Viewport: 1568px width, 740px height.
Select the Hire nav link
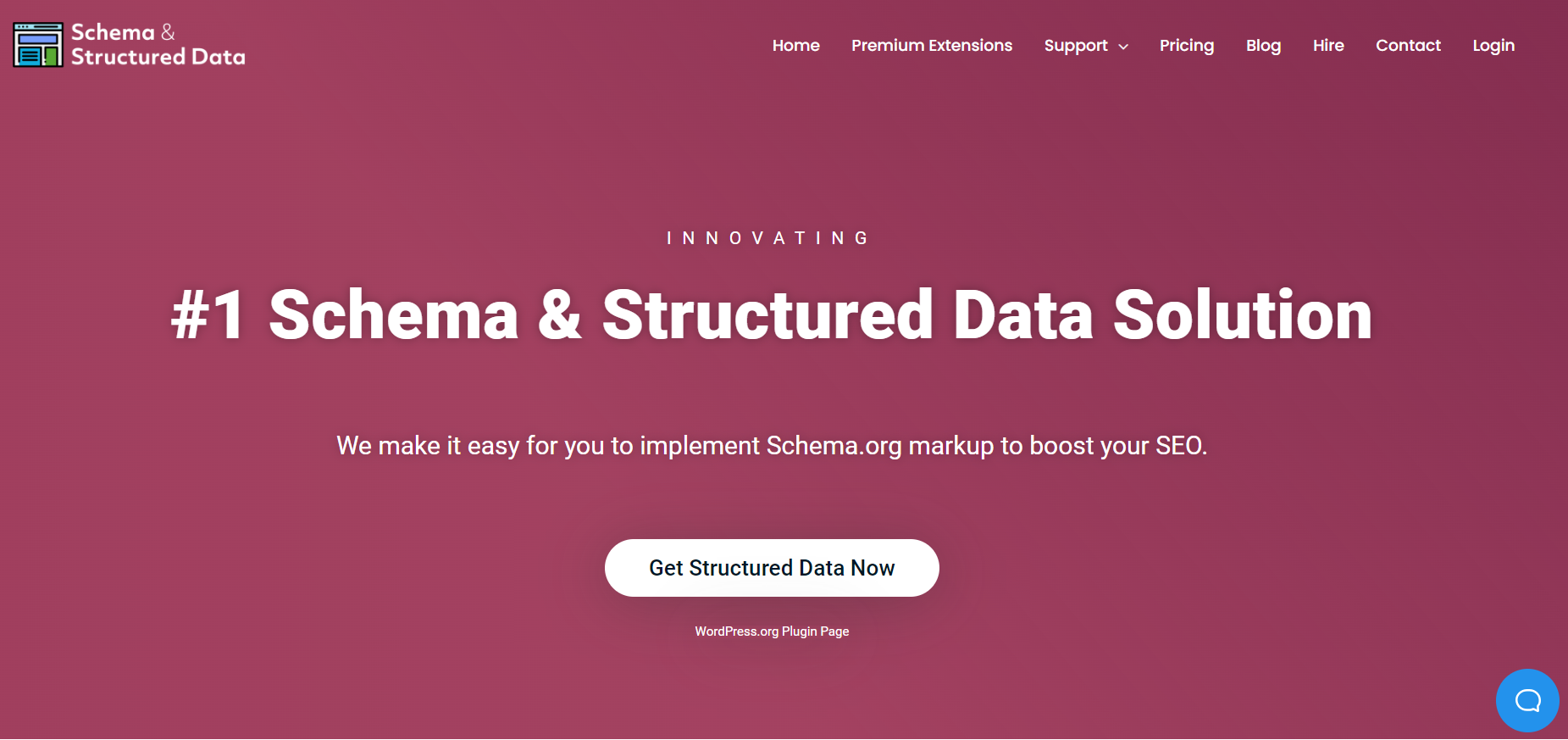click(x=1328, y=46)
